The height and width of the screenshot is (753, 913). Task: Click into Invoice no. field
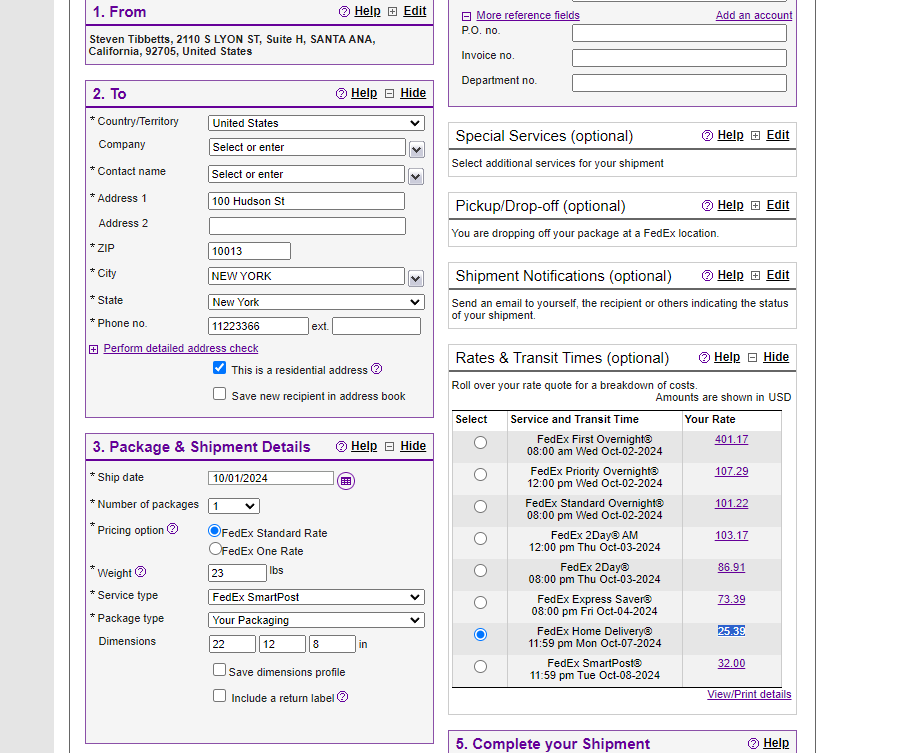point(679,58)
